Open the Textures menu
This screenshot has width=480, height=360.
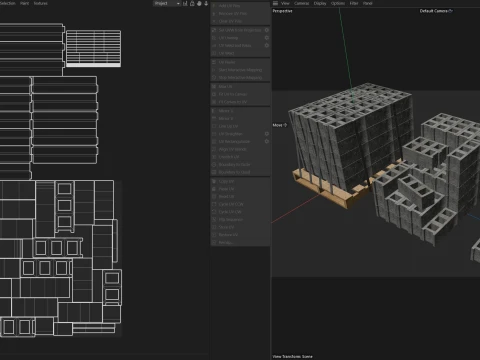(x=41, y=3)
